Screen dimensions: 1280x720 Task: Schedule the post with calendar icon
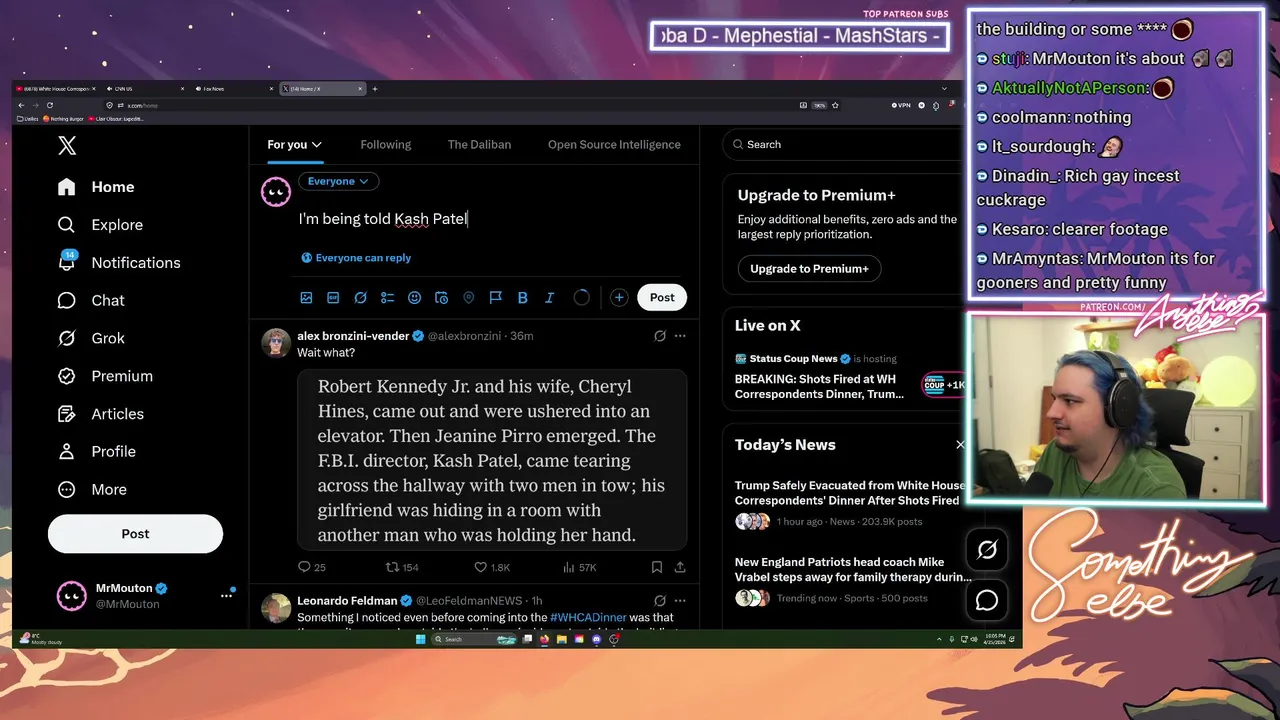pos(441,298)
